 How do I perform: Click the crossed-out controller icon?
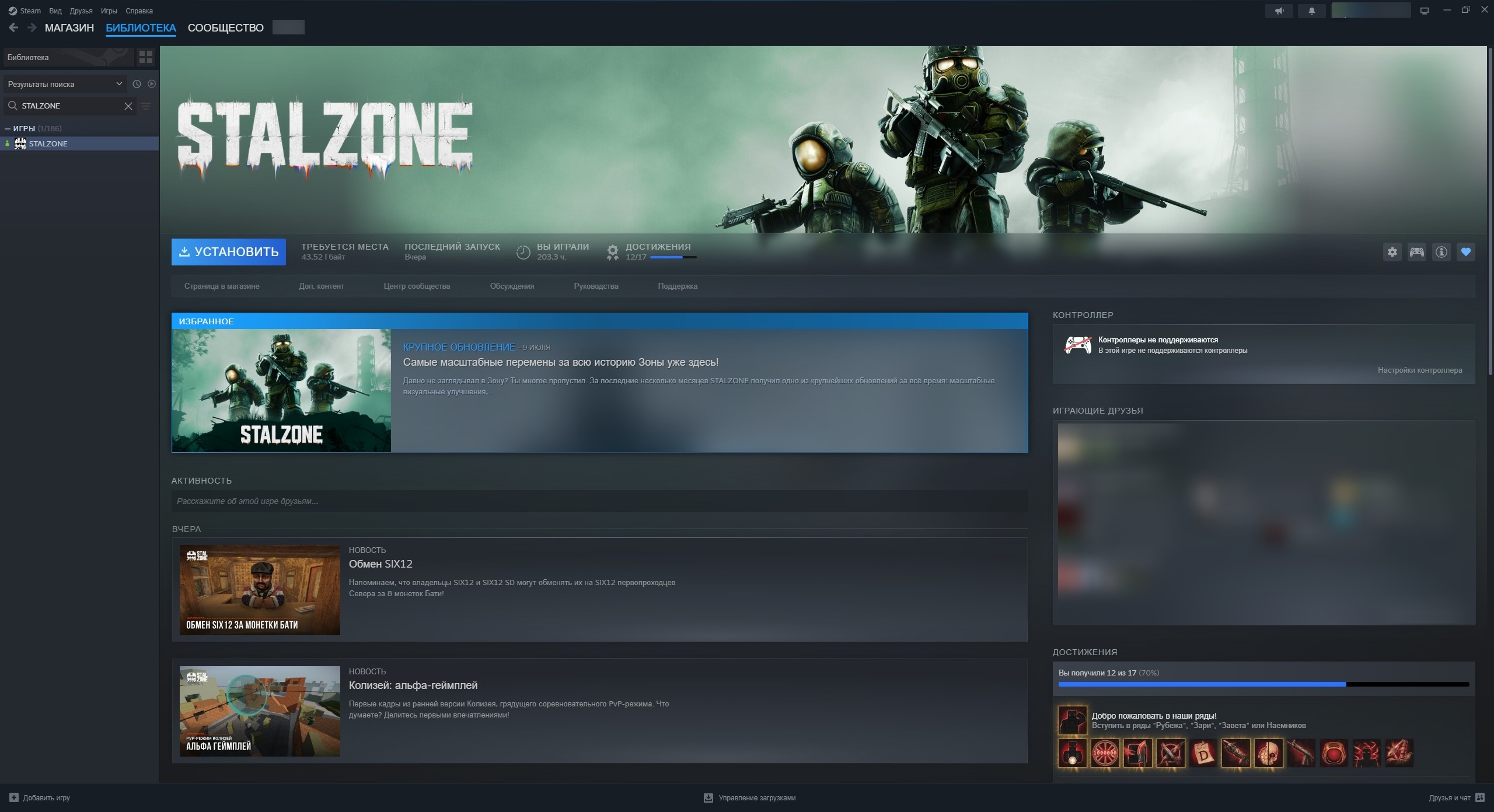[x=1078, y=345]
